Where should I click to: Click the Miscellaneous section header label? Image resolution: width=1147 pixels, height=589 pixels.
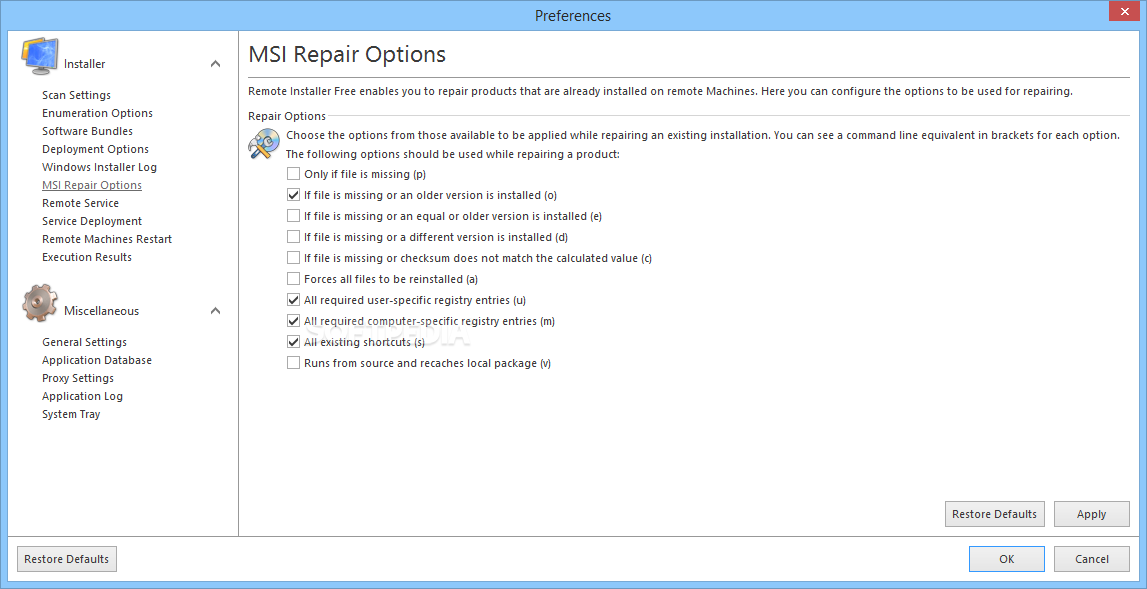point(102,311)
